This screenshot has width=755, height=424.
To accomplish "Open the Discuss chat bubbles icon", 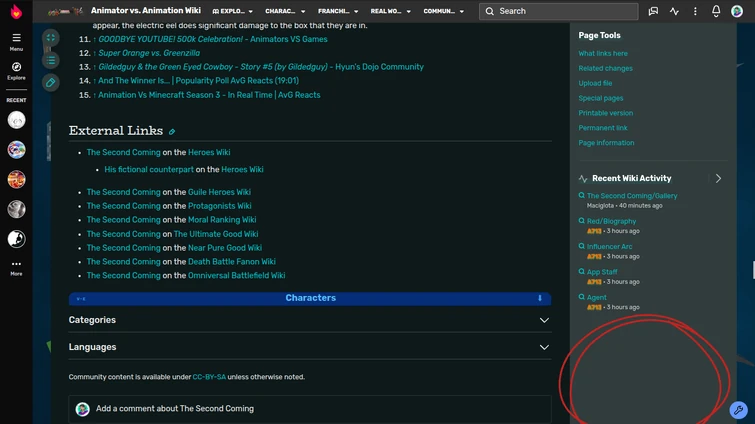I will pyautogui.click(x=653, y=11).
